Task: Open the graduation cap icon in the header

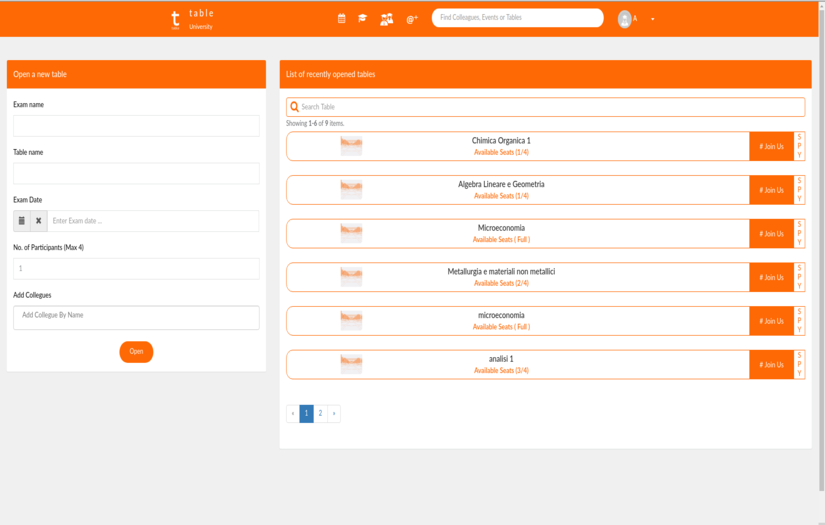Action: tap(363, 18)
